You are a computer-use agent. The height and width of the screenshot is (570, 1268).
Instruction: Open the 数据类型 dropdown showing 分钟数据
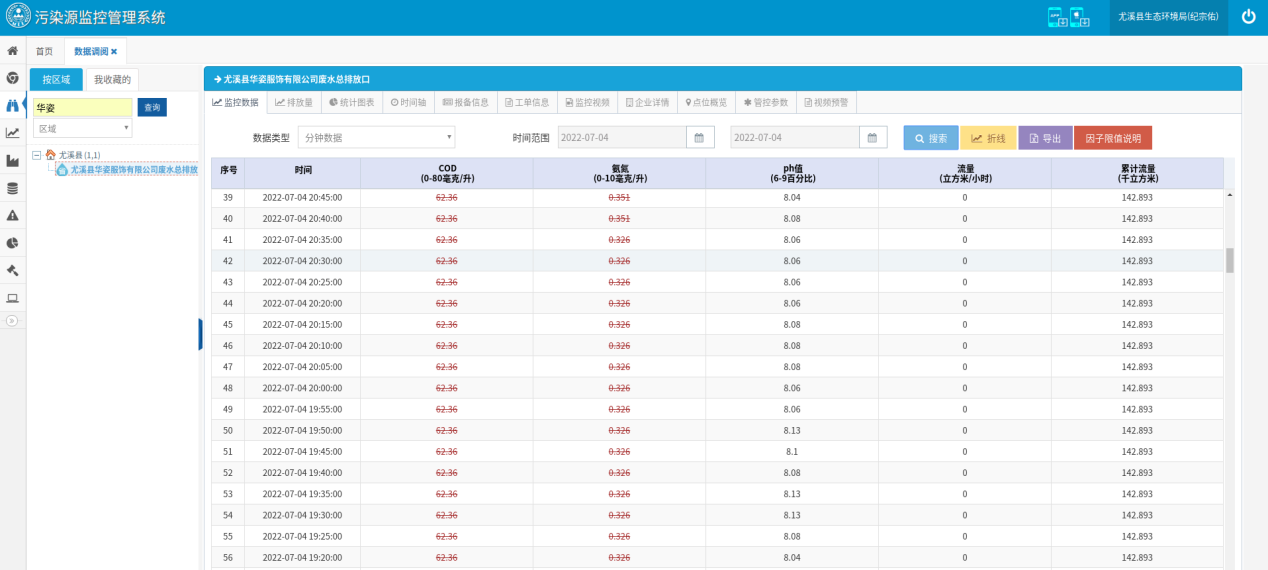click(376, 138)
